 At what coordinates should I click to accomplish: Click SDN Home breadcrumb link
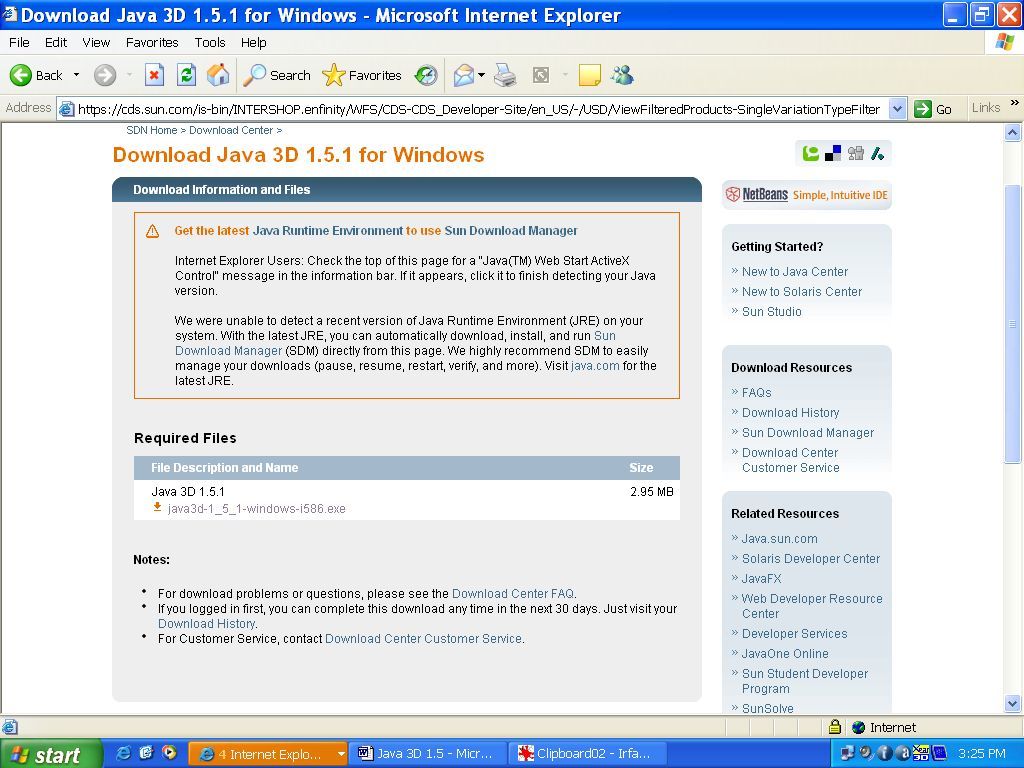pos(152,130)
